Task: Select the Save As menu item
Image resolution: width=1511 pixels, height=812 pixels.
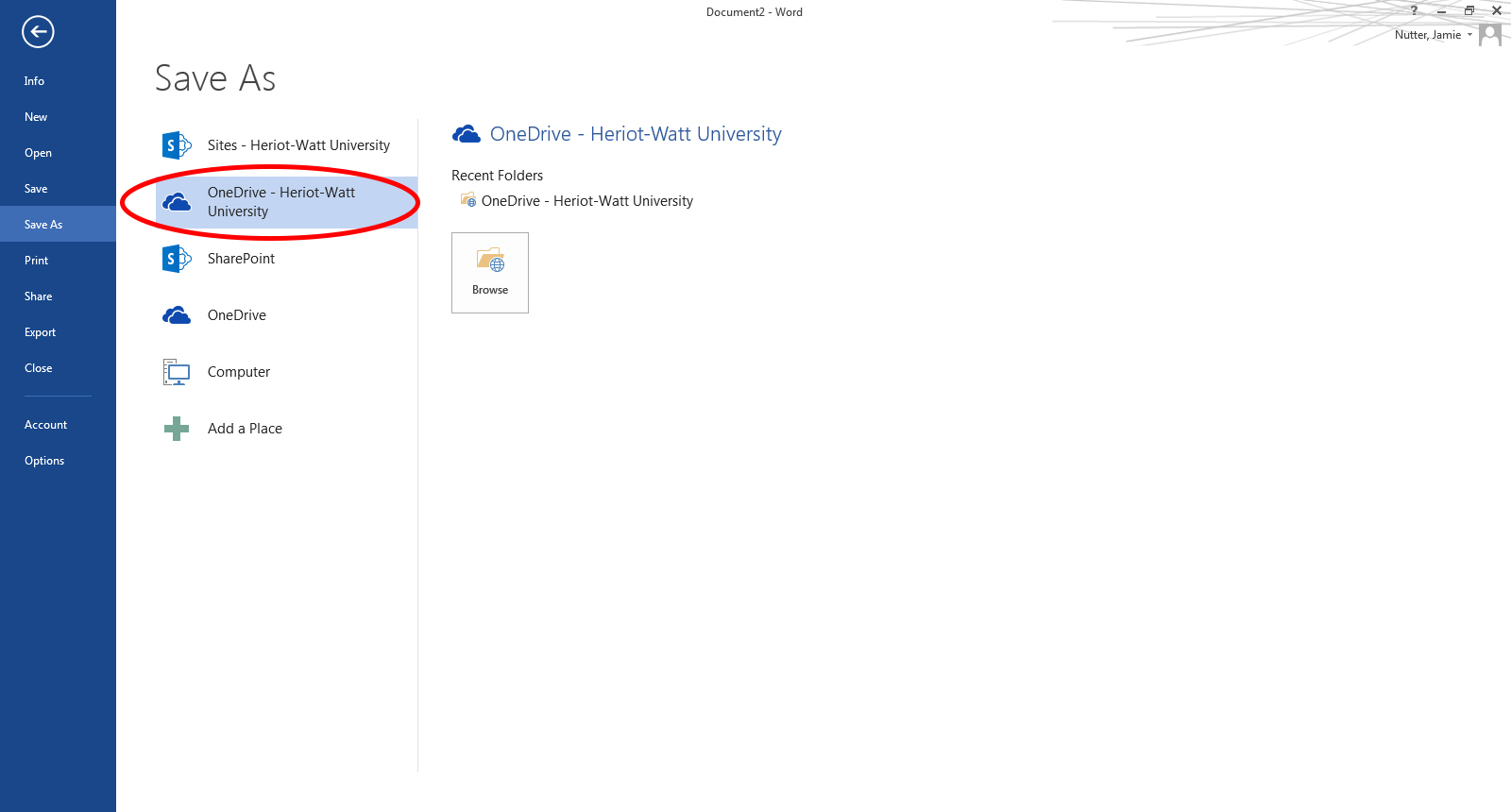Action: click(58, 225)
